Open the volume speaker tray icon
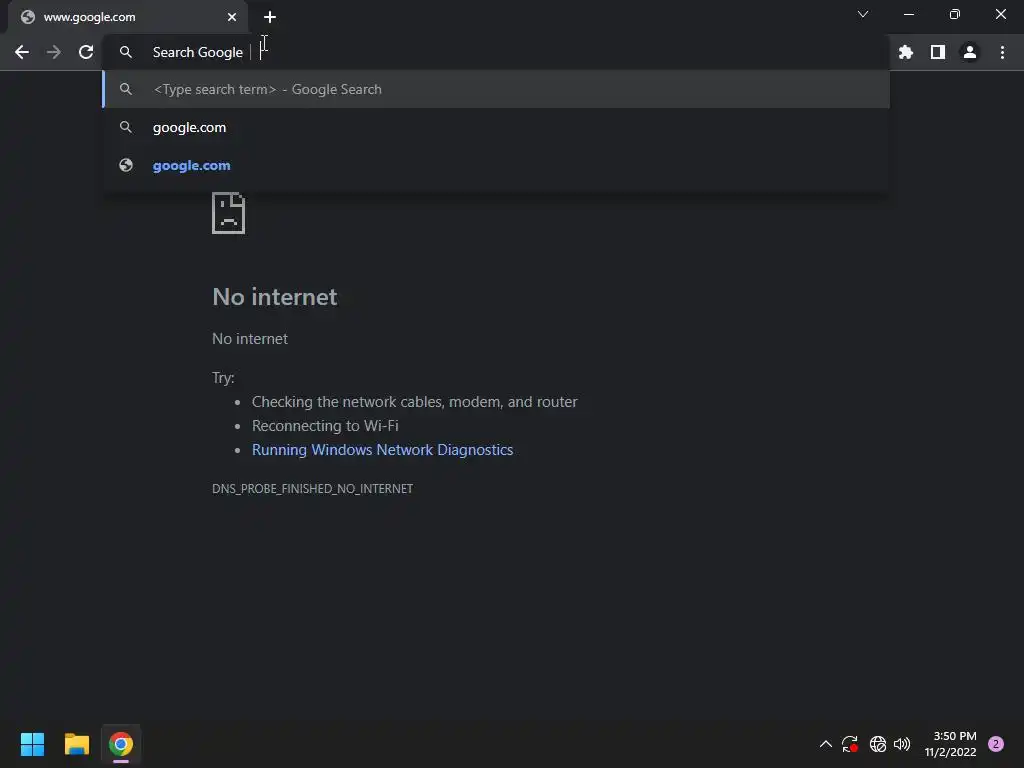The image size is (1024, 768). pos(902,744)
